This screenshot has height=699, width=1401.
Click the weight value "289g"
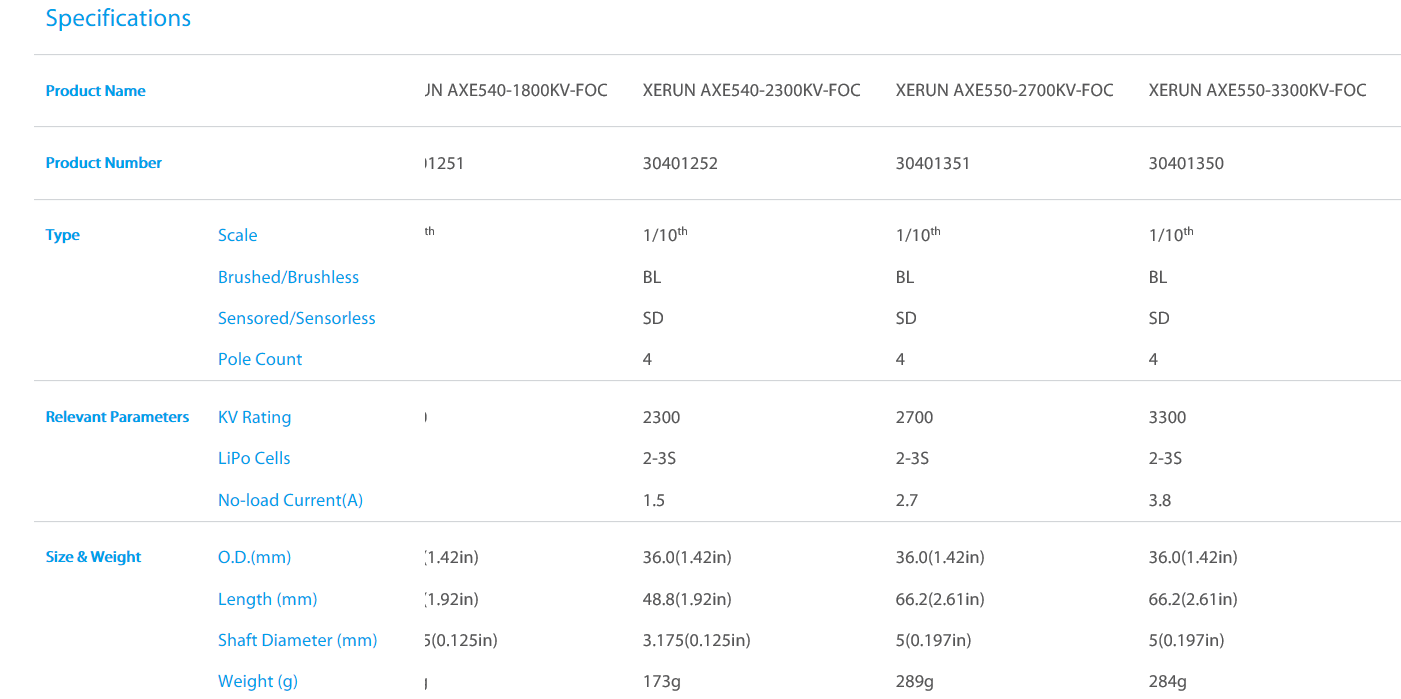(x=915, y=682)
